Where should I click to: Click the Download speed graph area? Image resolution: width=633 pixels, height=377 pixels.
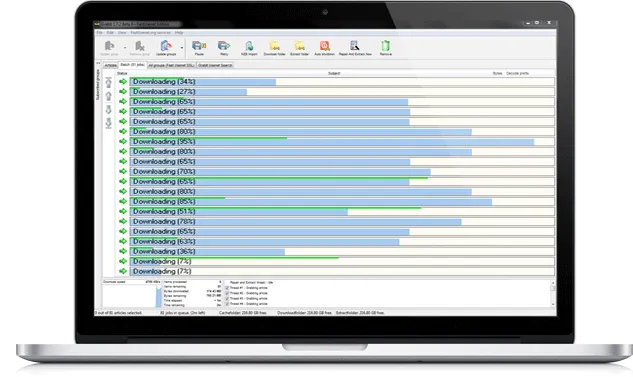tap(132, 296)
